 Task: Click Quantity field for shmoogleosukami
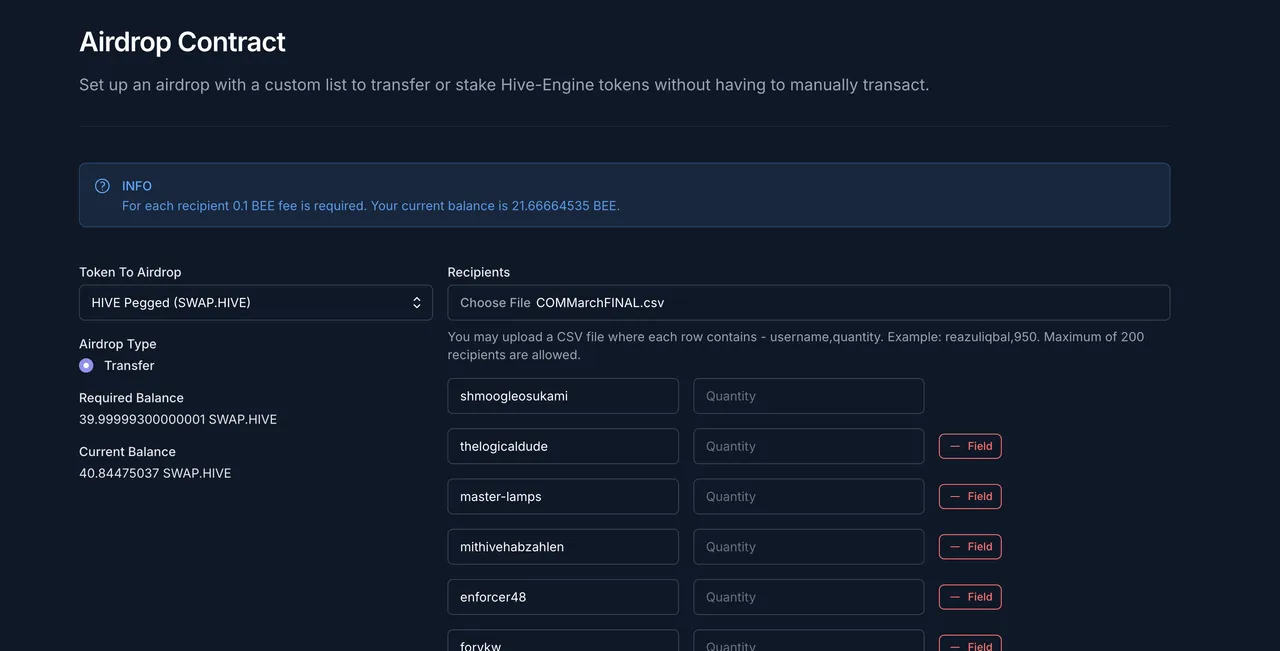[x=809, y=396]
